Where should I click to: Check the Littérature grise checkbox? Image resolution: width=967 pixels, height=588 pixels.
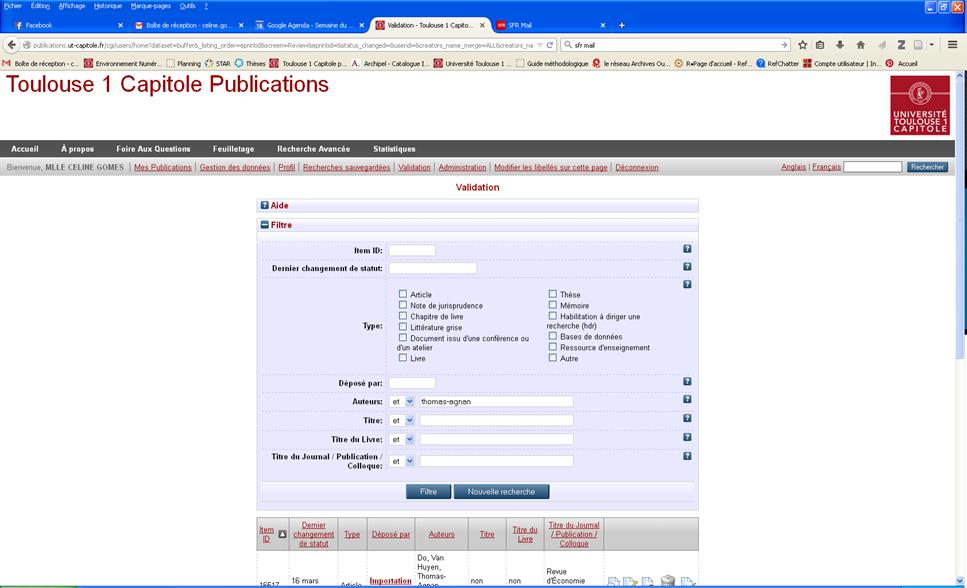tap(403, 327)
